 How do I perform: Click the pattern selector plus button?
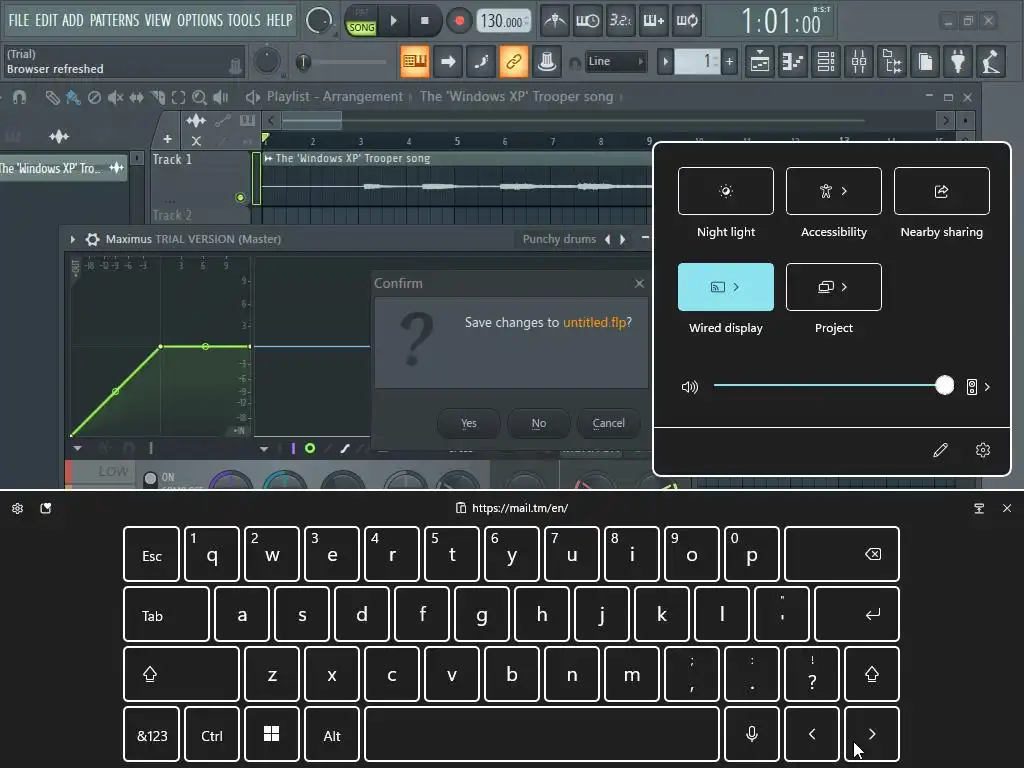tap(729, 62)
